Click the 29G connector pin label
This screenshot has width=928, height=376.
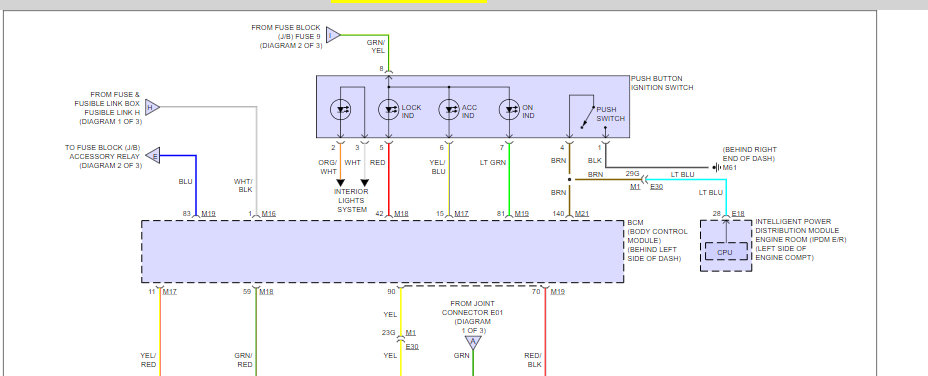pos(632,175)
